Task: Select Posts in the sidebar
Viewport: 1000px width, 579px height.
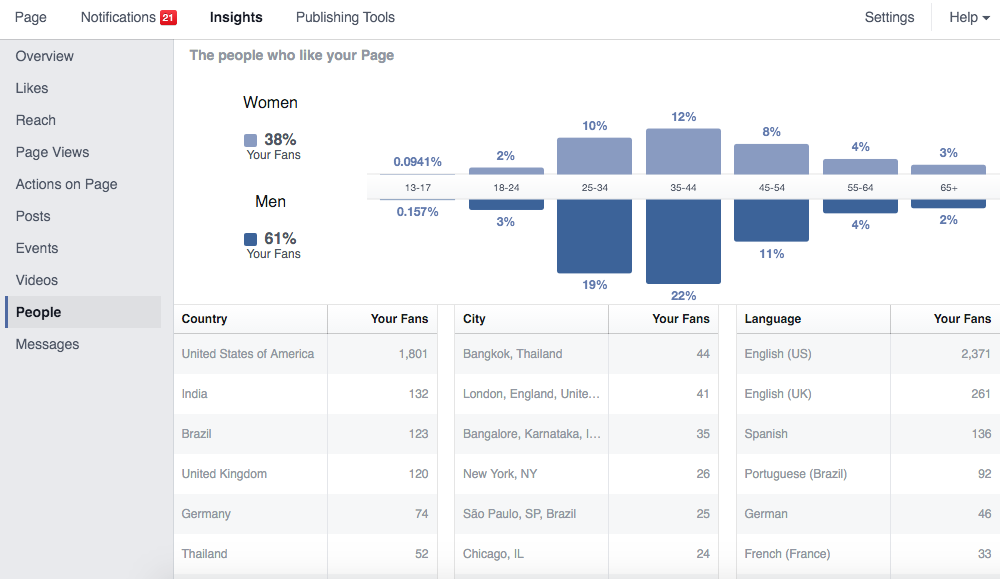Action: click(33, 216)
